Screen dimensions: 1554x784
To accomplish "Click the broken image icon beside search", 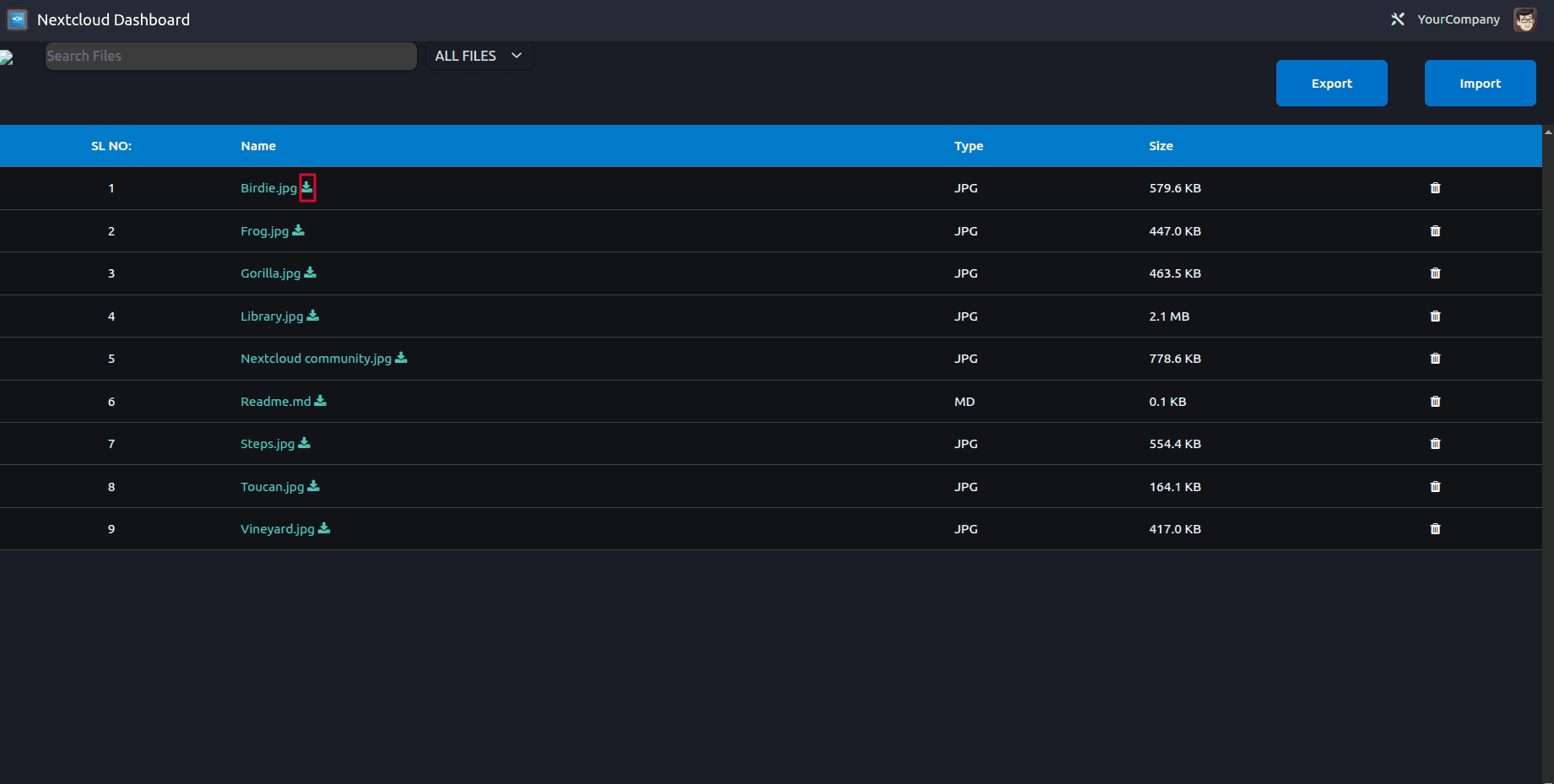I will 7,57.
